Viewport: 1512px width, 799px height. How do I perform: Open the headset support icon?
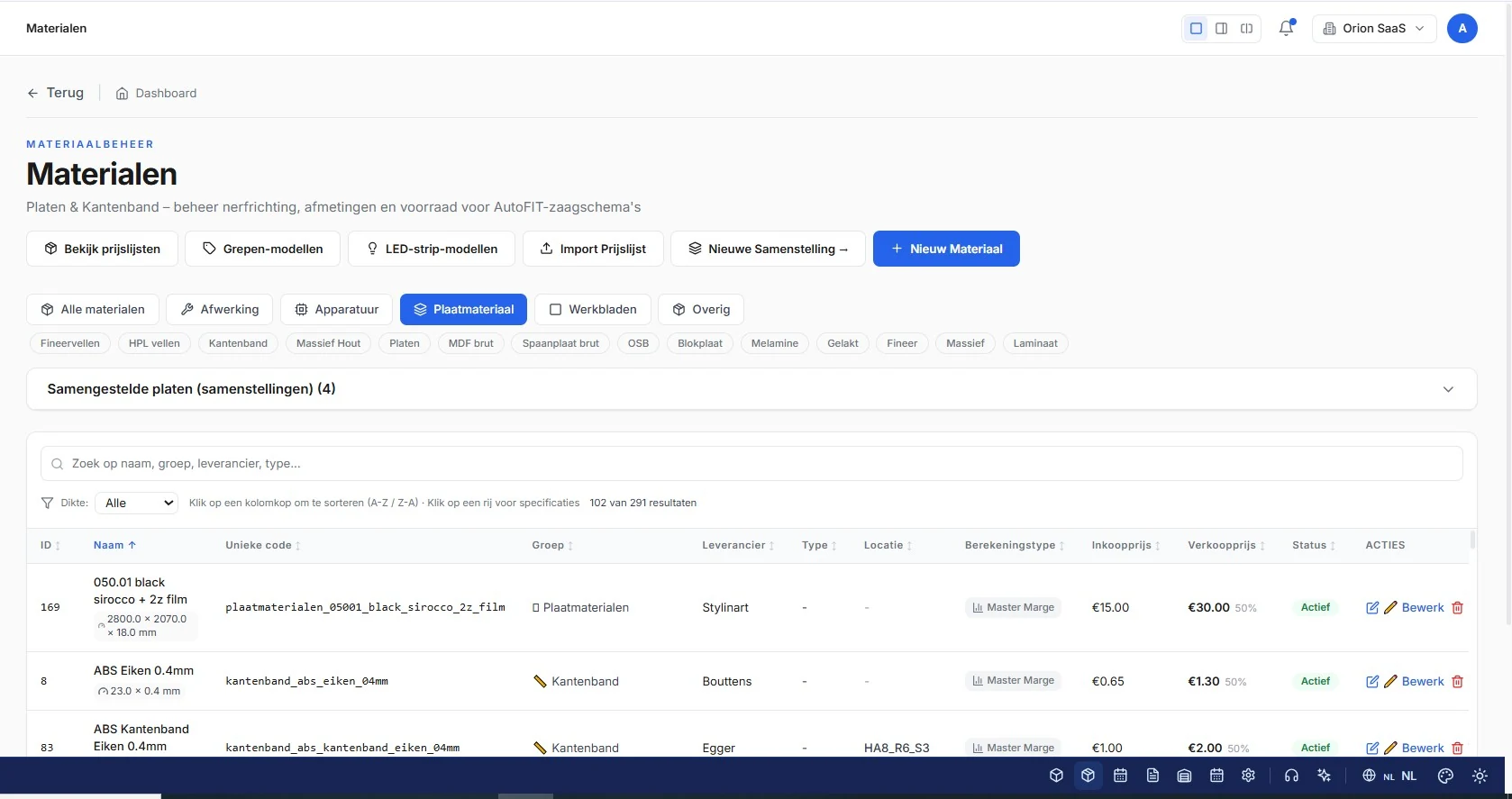click(x=1291, y=776)
